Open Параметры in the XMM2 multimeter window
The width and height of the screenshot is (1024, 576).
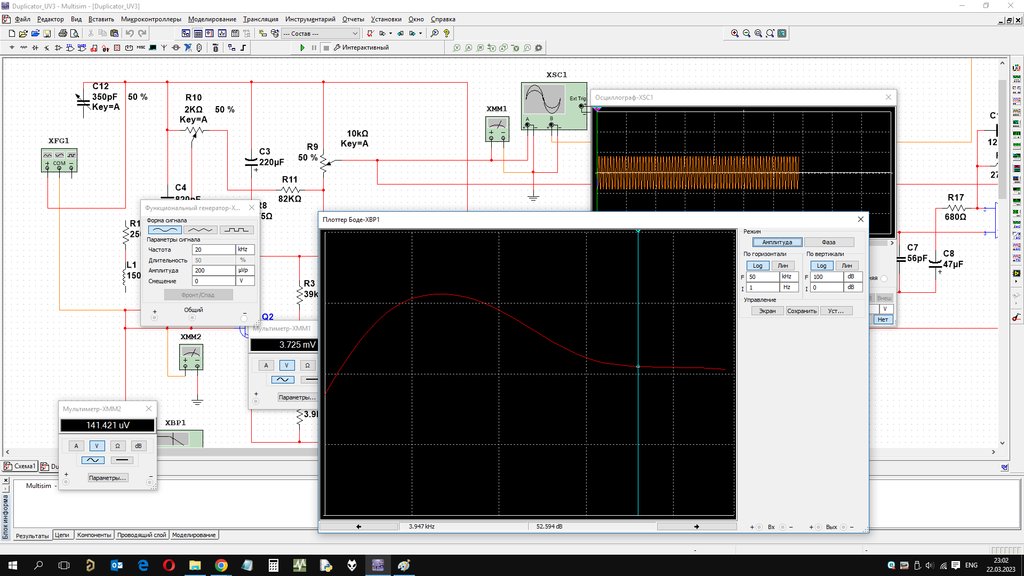(x=107, y=478)
